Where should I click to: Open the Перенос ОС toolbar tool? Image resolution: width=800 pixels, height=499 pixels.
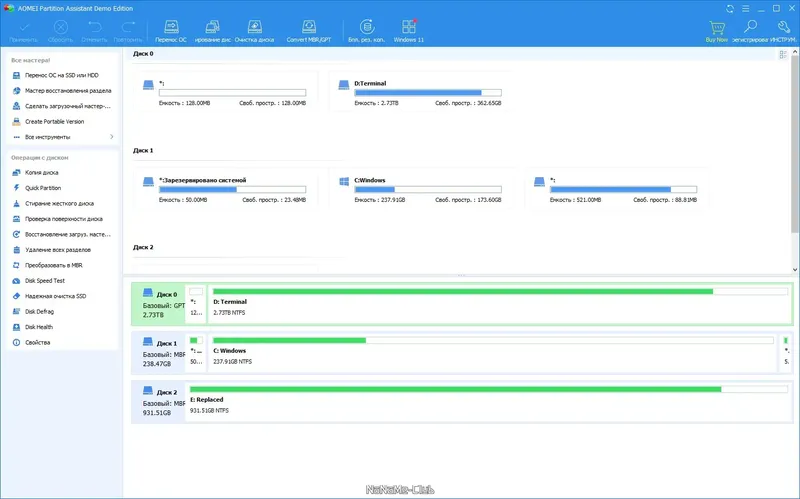click(171, 31)
